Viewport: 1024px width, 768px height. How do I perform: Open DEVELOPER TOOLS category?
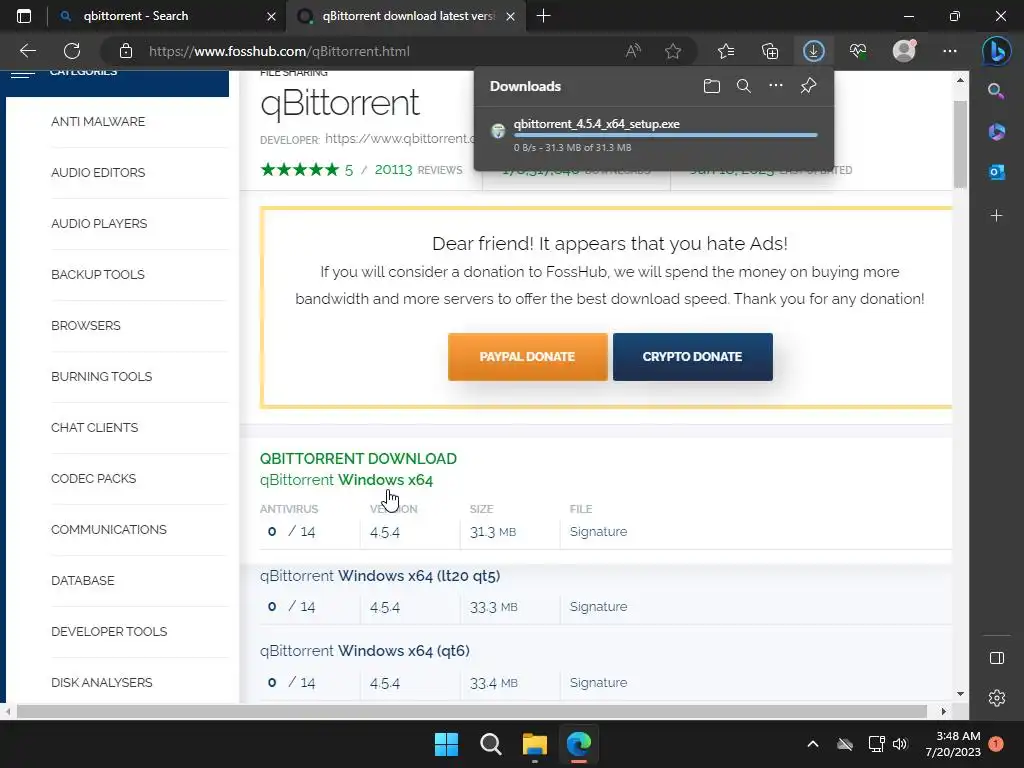coord(109,631)
